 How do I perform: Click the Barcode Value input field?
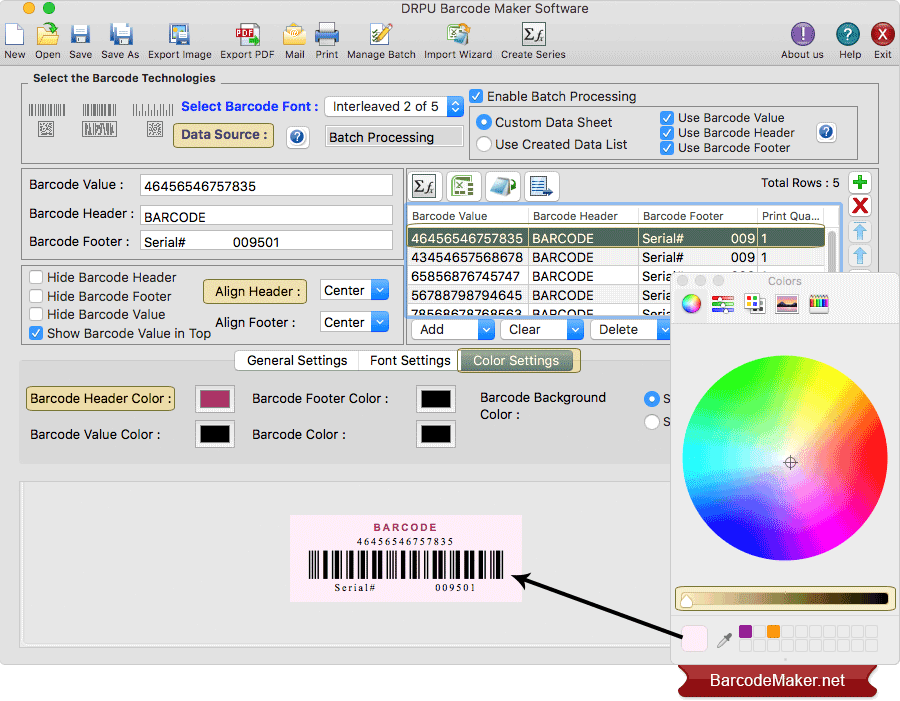266,185
